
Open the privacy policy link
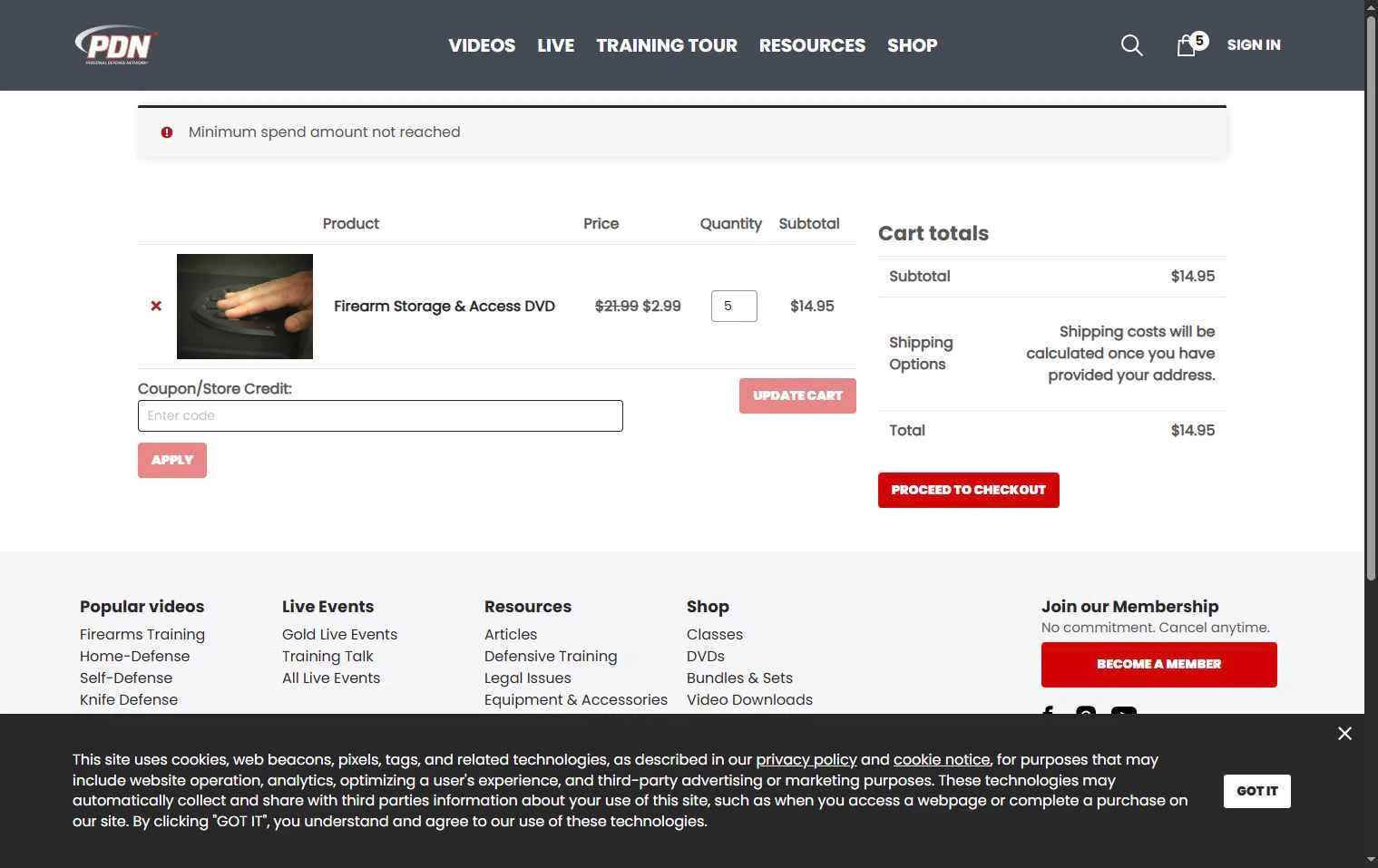point(806,760)
